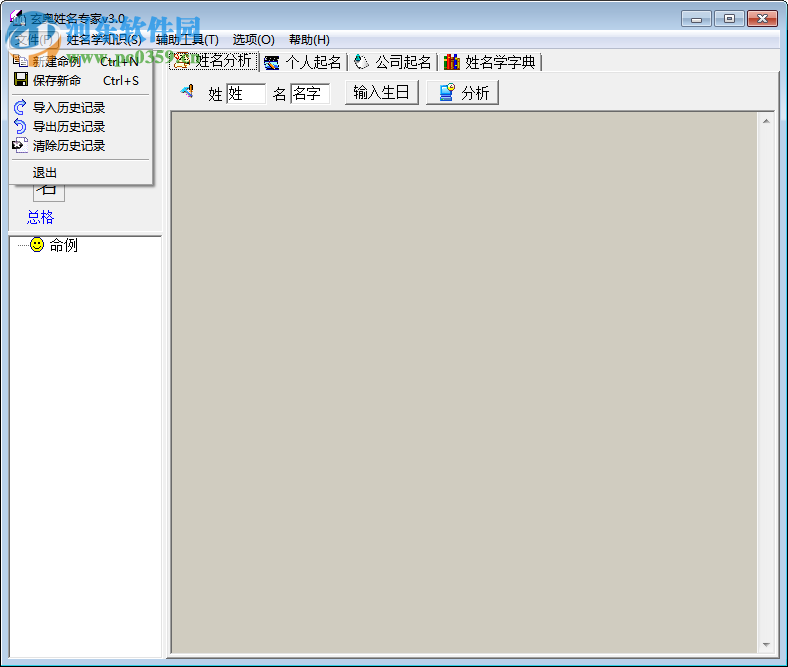Click the computer icon on 分析 button
Screen dimensions: 788x667
tap(447, 92)
